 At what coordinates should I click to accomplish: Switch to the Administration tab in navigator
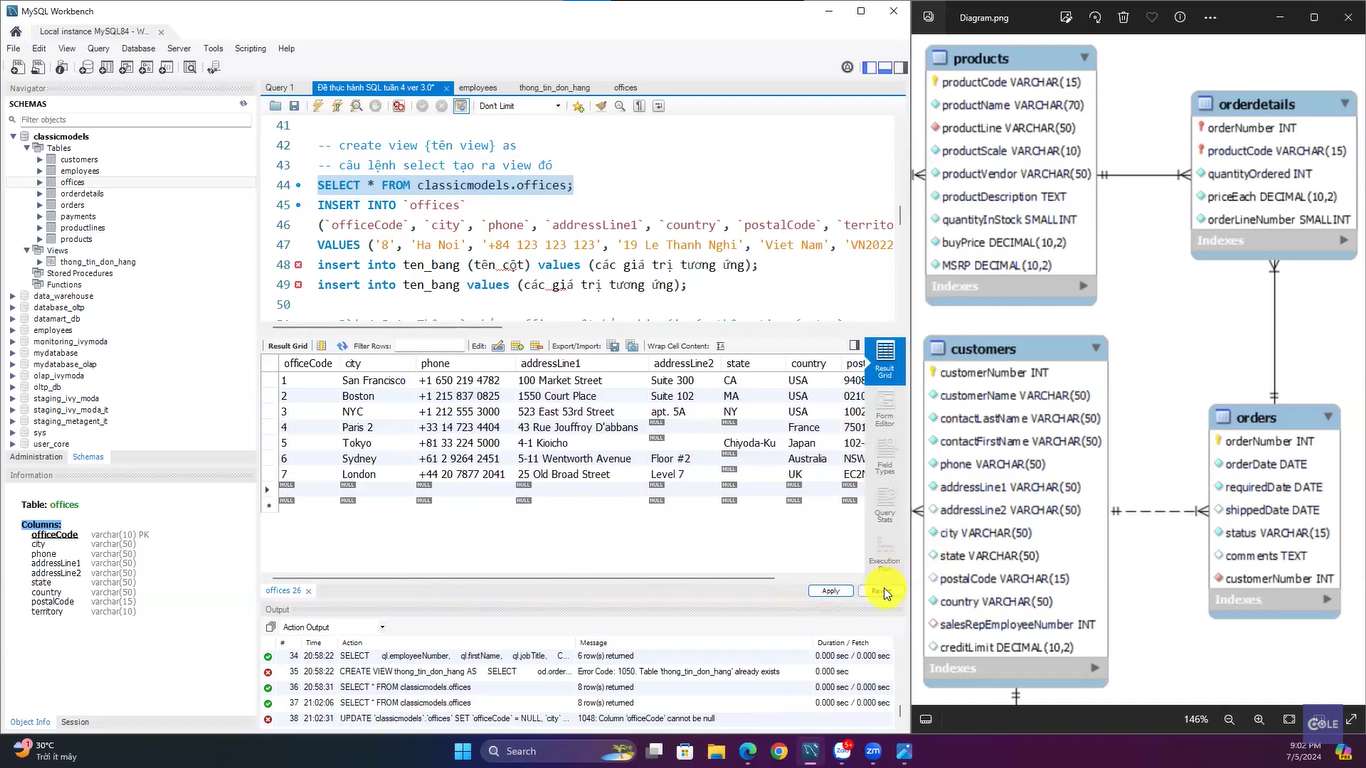coord(36,457)
